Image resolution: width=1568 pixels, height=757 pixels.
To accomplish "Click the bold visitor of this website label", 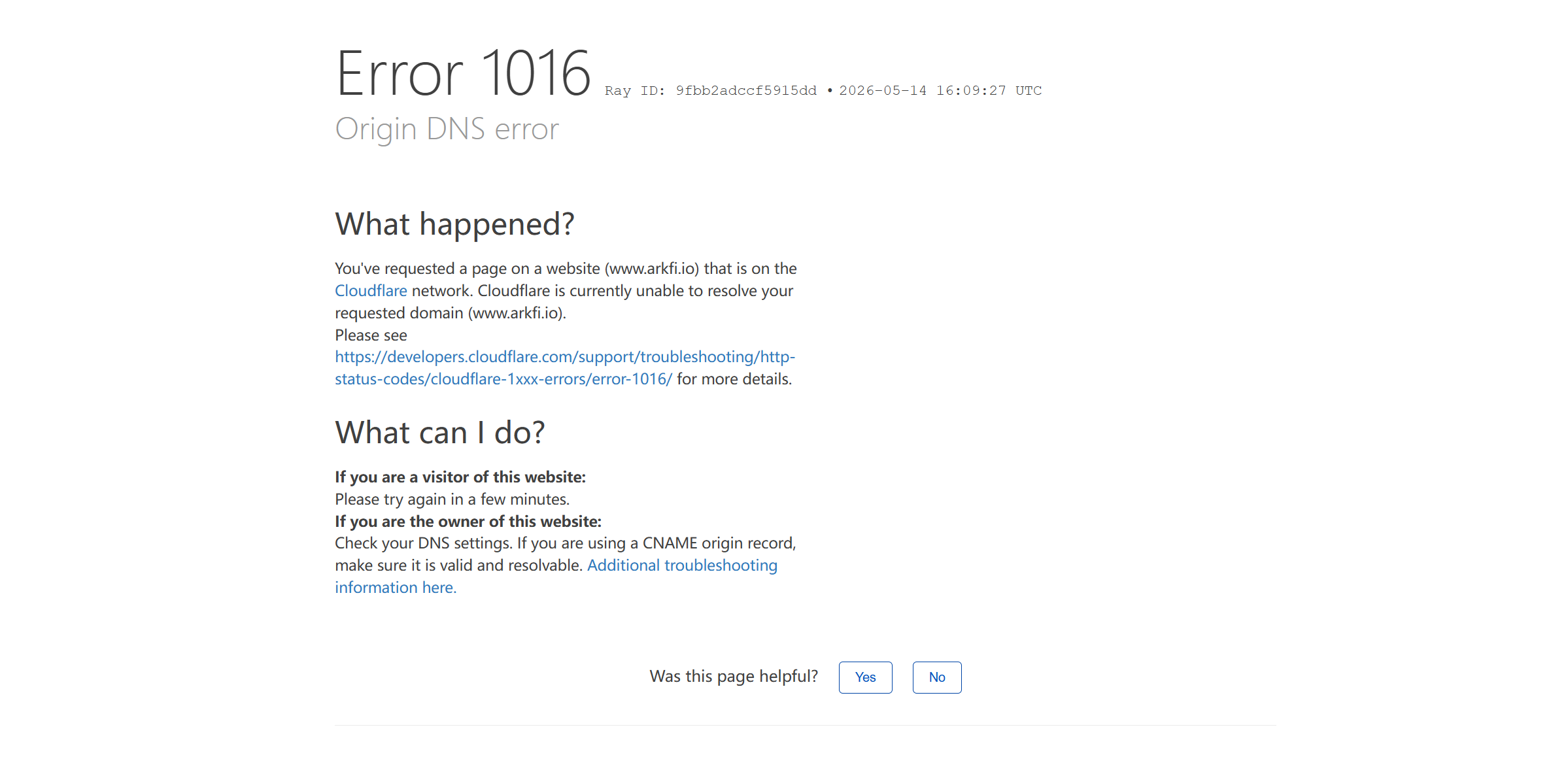I will [x=460, y=477].
